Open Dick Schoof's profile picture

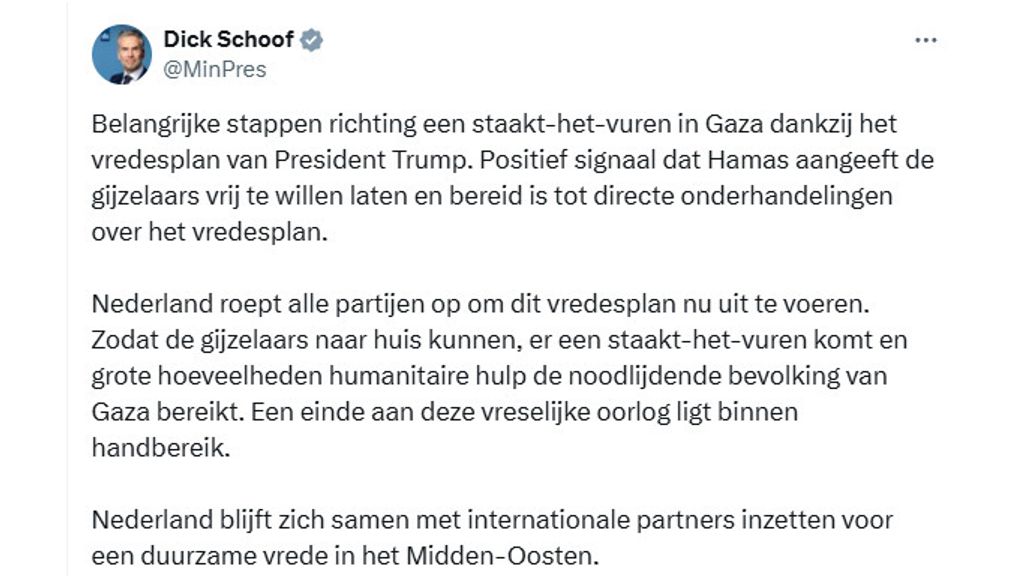(122, 55)
